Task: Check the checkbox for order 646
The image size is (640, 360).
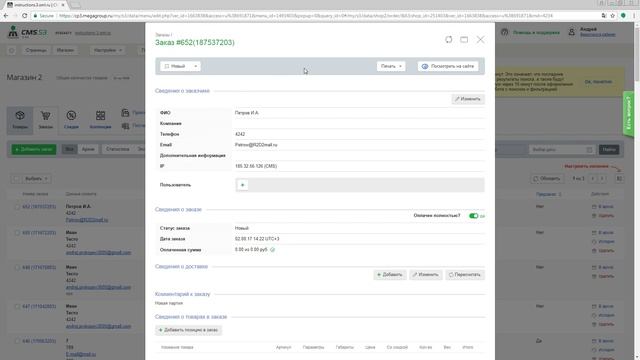Action: (17, 341)
